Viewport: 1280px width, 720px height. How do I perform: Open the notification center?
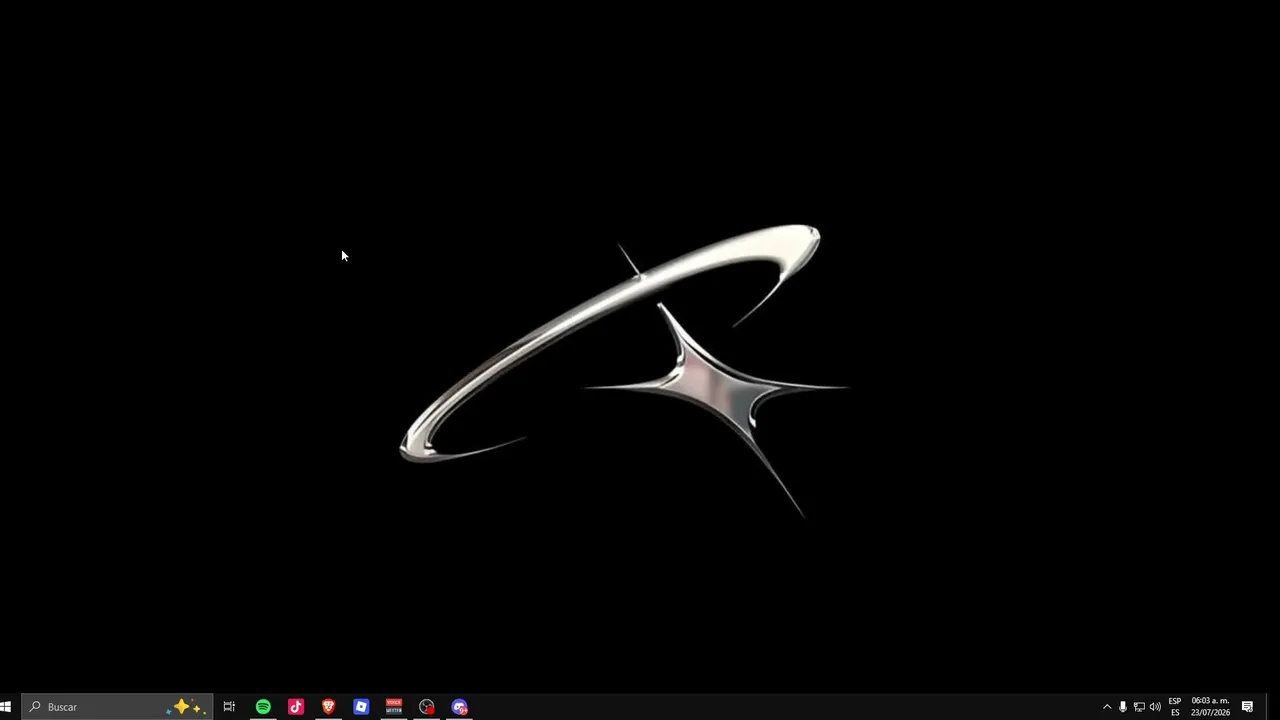pos(1248,707)
